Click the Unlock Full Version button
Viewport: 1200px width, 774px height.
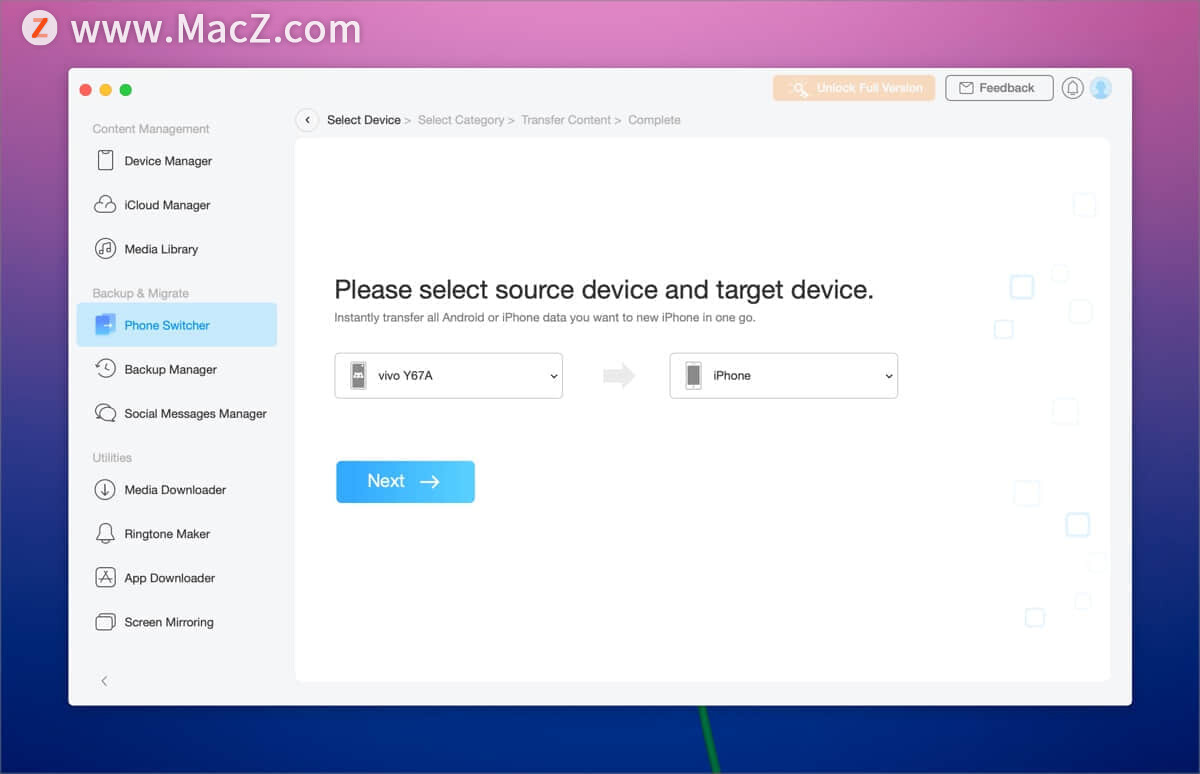tap(854, 88)
